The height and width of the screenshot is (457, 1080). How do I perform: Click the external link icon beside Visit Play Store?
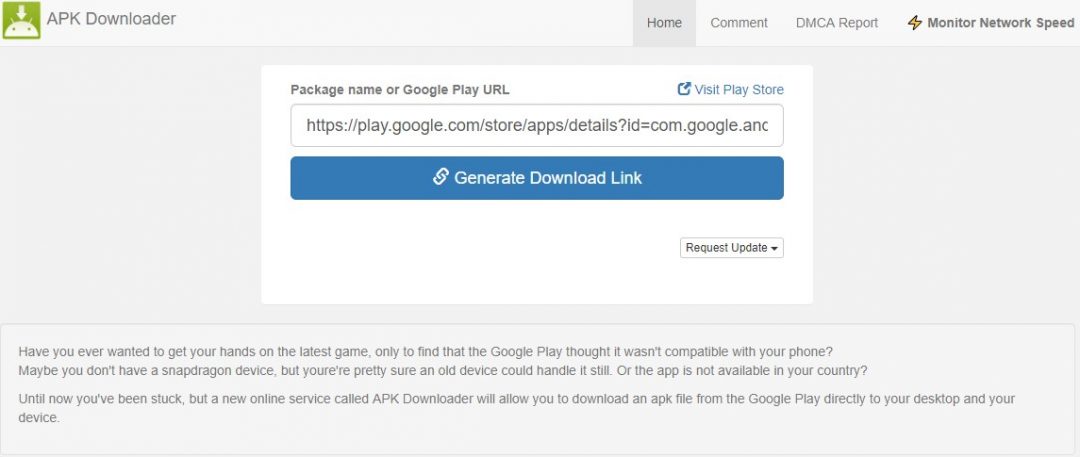[684, 89]
